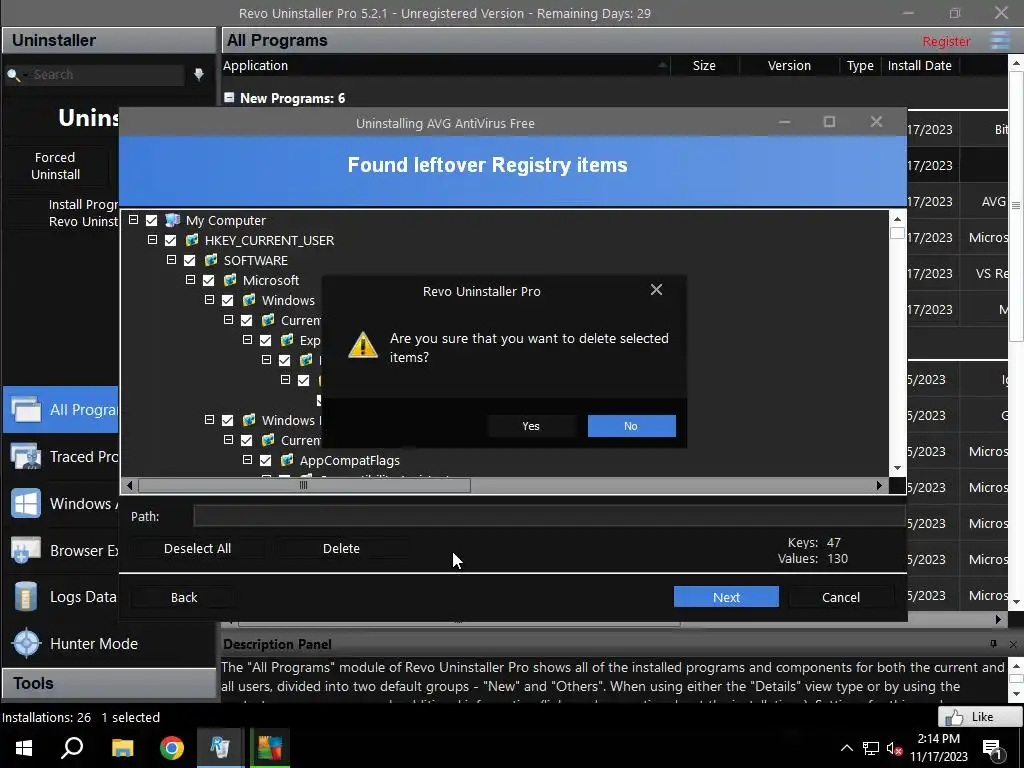Viewport: 1024px width, 768px height.
Task: Open the Uninstaller section tab
Action: click(108, 40)
